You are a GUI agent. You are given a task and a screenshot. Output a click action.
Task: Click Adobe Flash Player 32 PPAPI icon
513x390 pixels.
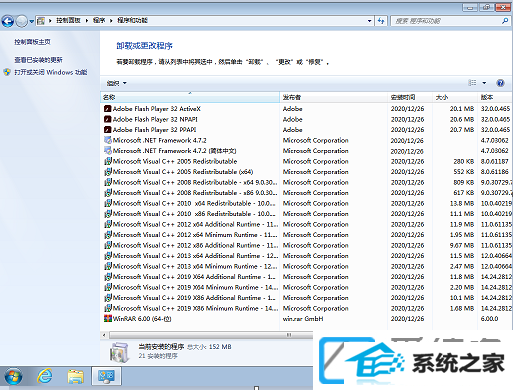107,130
